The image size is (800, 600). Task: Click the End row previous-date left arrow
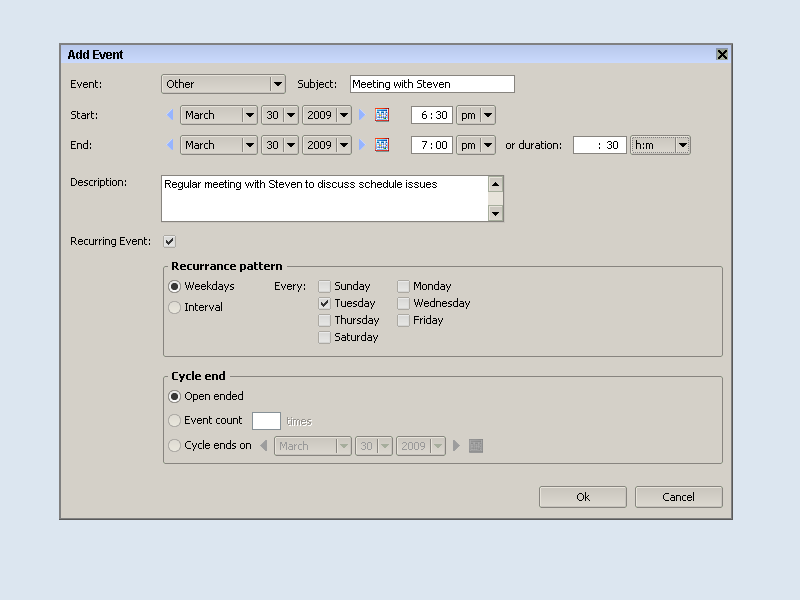coord(170,145)
